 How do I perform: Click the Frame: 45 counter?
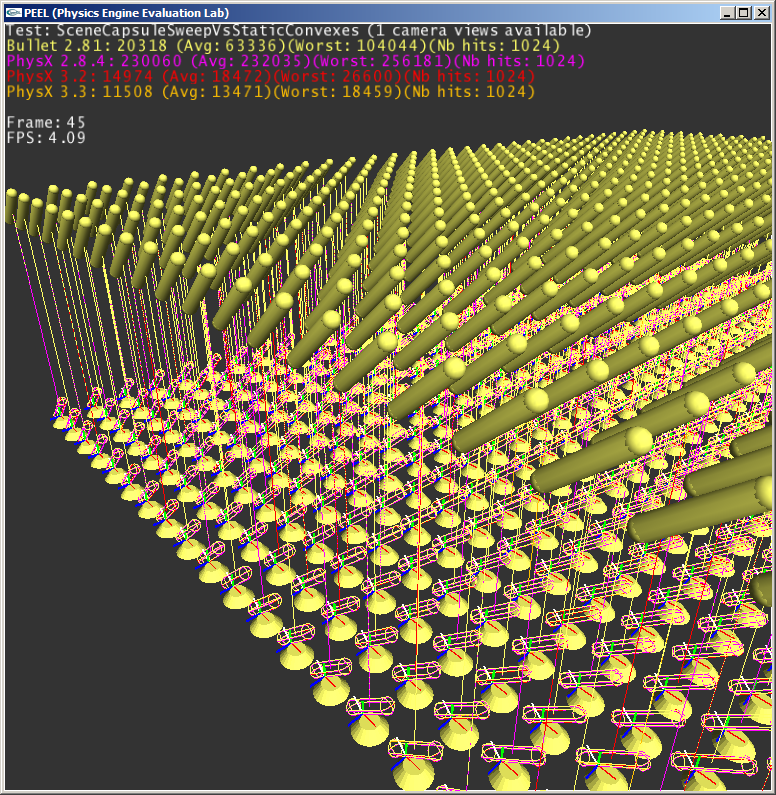(x=46, y=122)
